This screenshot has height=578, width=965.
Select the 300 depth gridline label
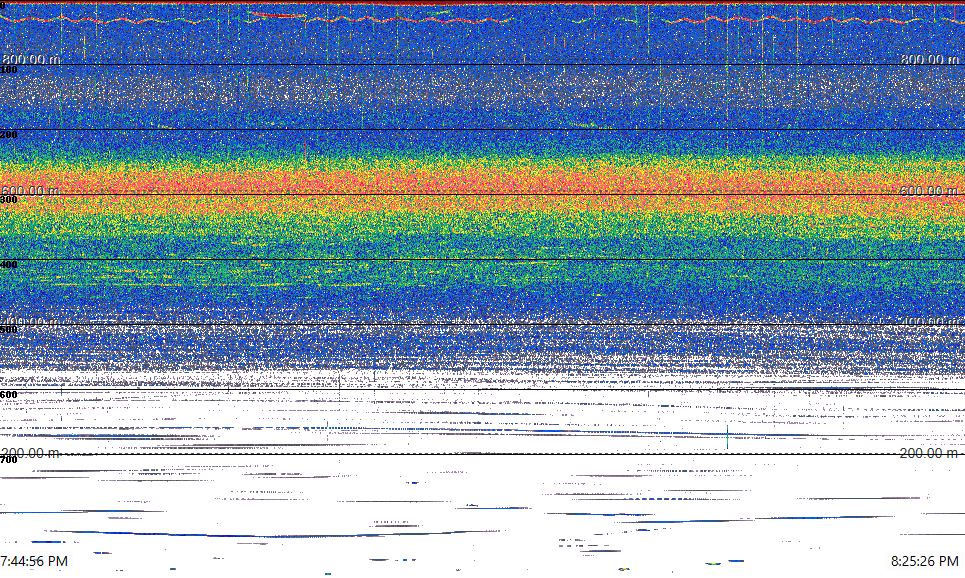click(9, 199)
